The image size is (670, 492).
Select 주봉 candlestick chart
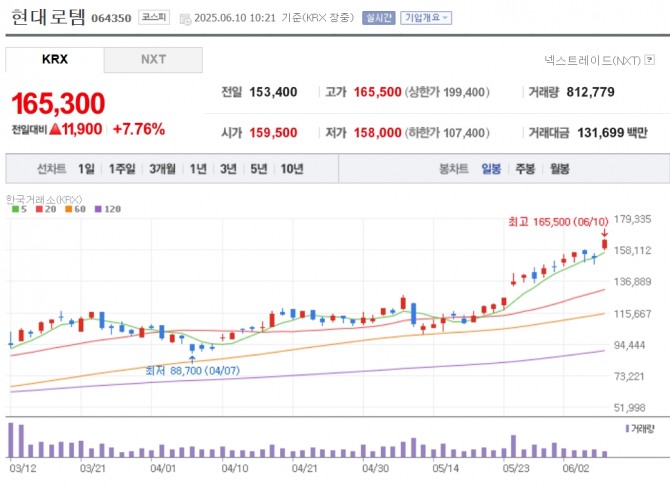(525, 169)
